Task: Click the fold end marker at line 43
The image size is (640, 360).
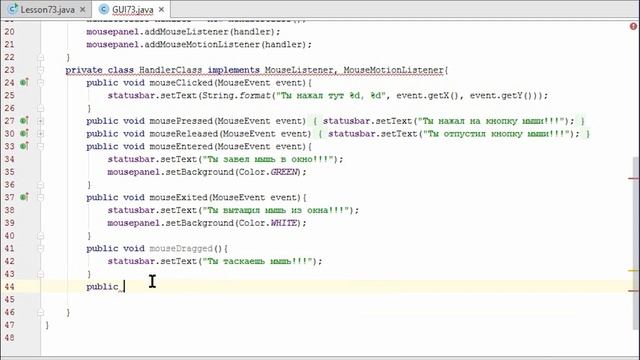Action: [x=40, y=274]
